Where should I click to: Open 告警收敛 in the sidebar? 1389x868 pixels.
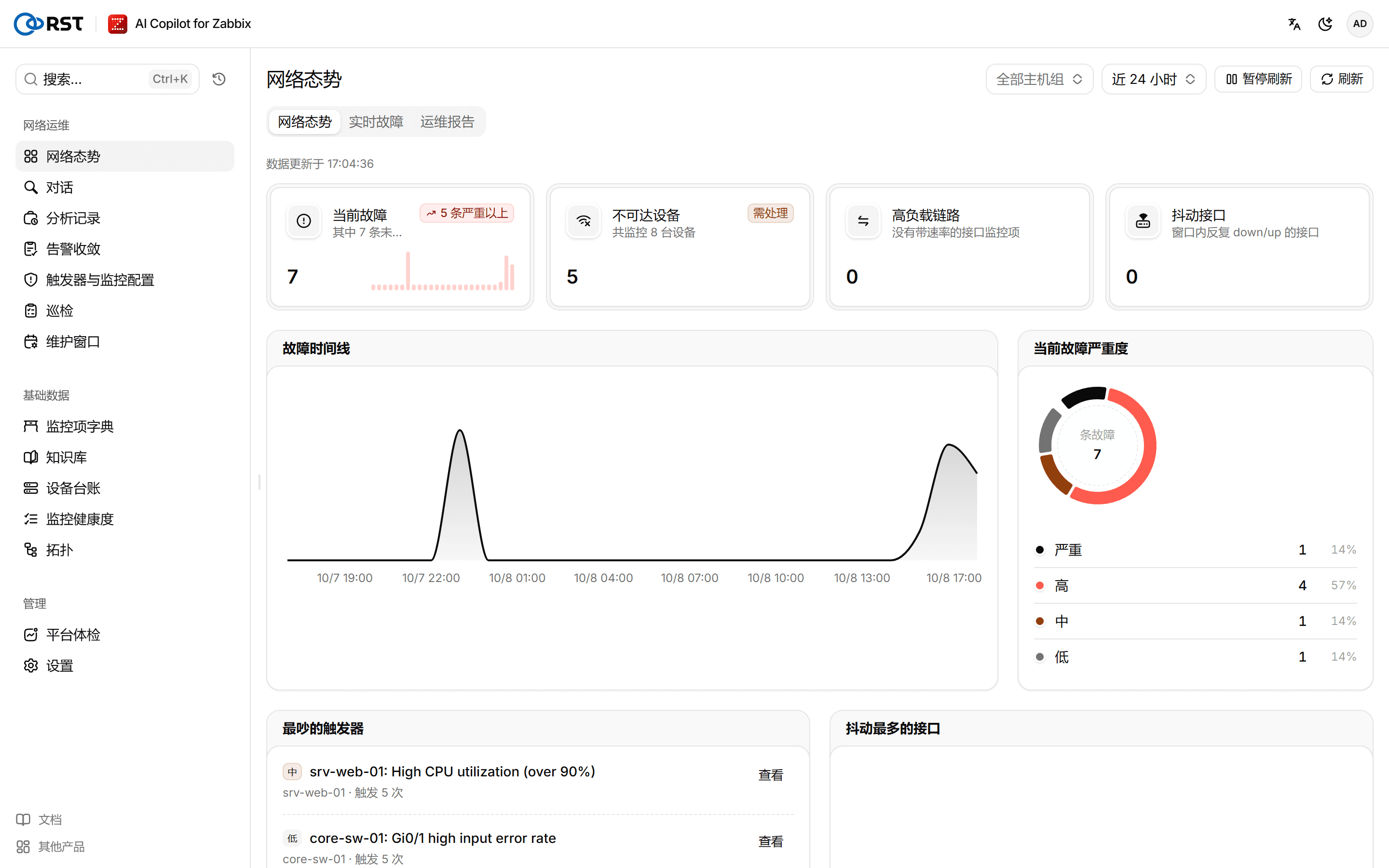tap(124, 248)
